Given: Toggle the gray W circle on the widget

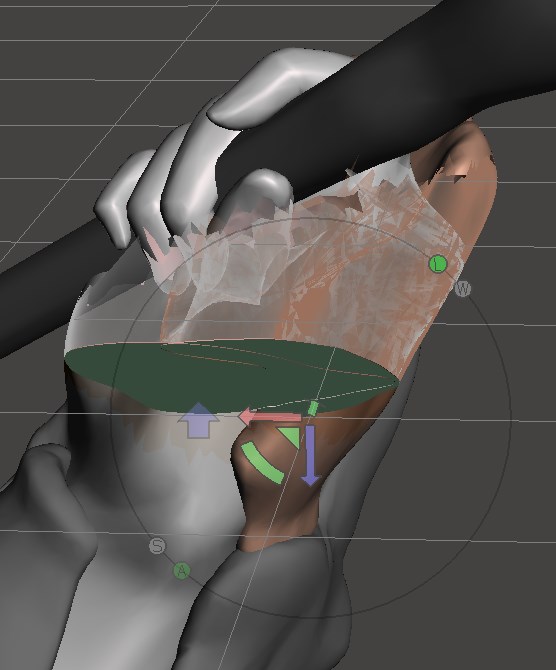Looking at the screenshot, I should tap(462, 289).
